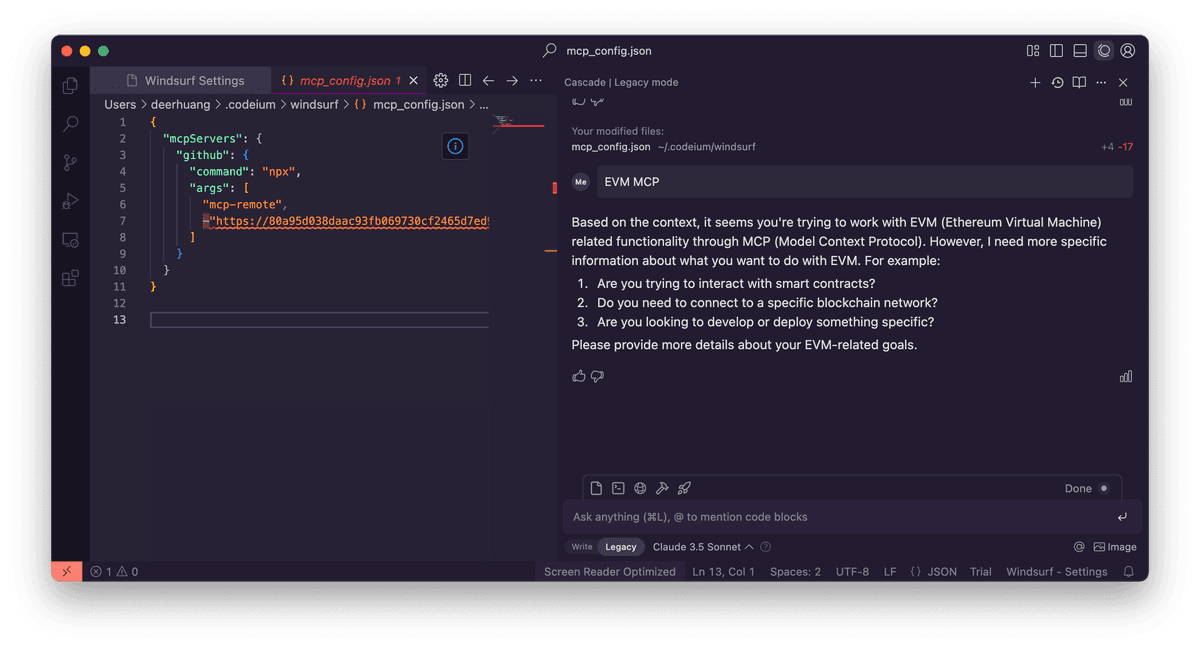This screenshot has width=1200, height=649.
Task: Open the Cascade AI panel icon
Action: (1103, 50)
